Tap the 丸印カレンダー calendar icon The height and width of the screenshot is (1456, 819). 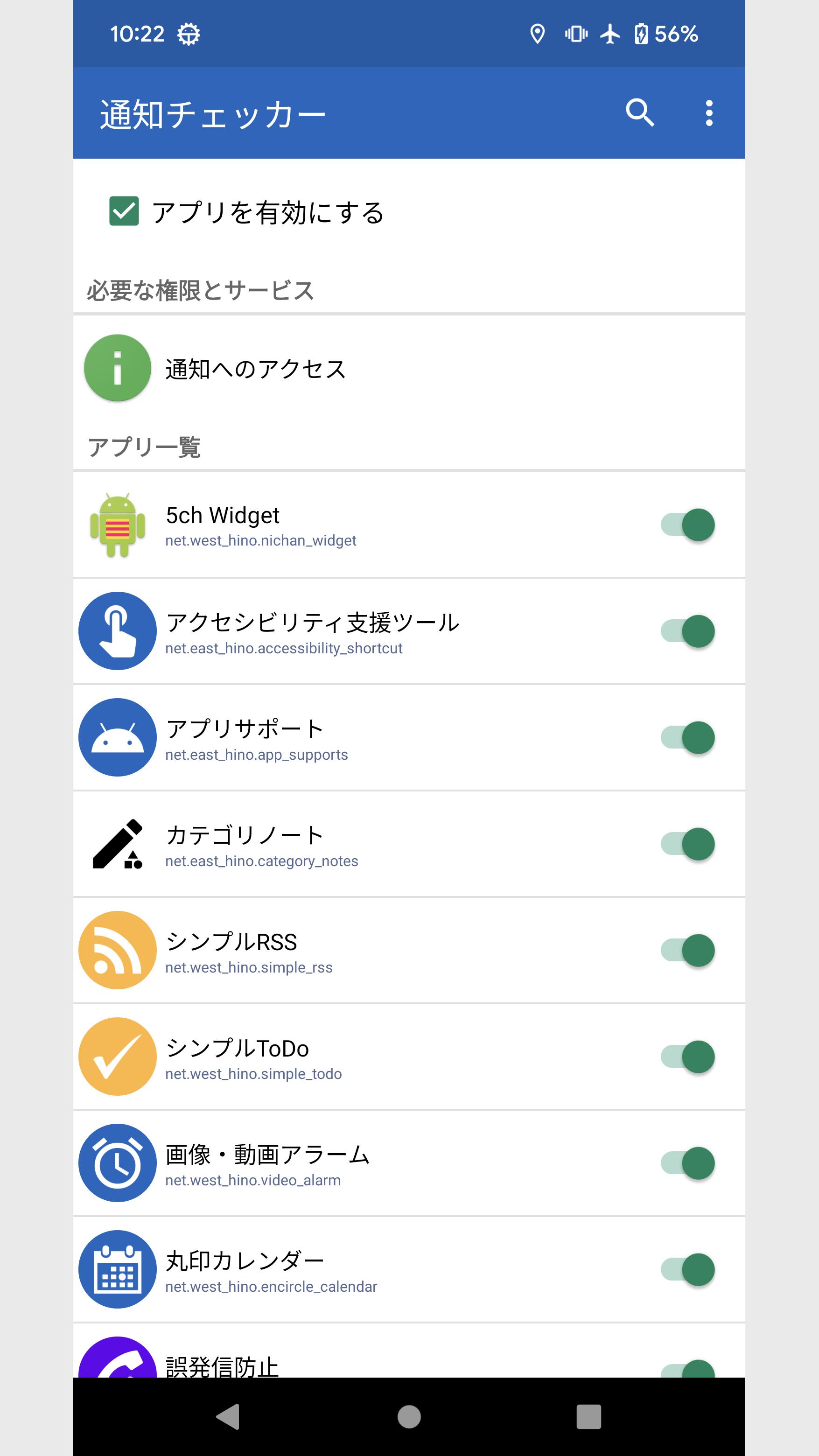pyautogui.click(x=118, y=1269)
